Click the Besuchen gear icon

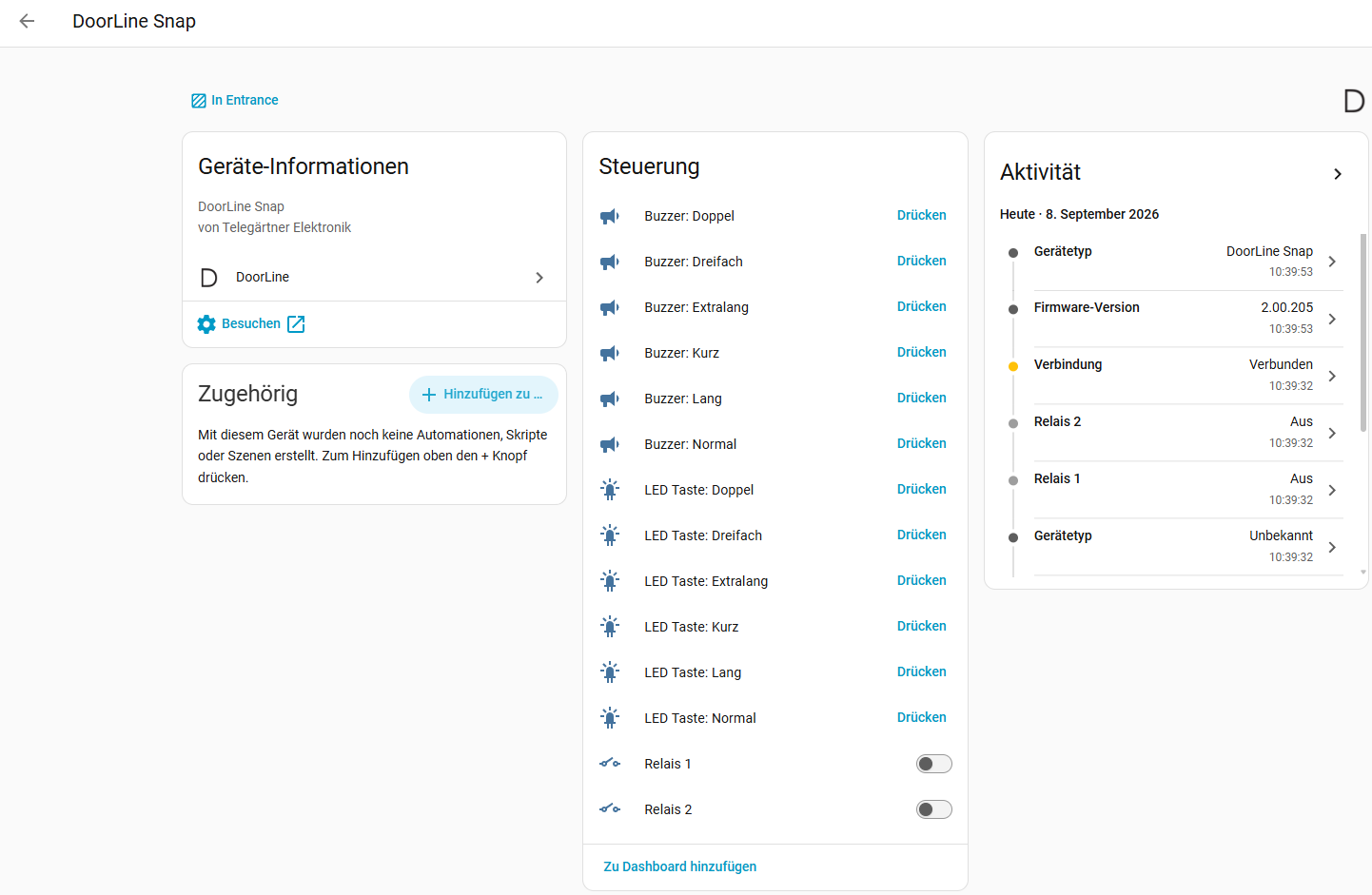[206, 324]
